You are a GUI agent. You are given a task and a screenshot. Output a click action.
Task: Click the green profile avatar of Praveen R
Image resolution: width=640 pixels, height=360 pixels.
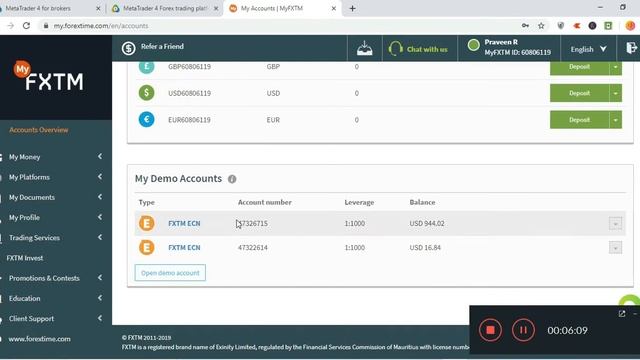[x=473, y=45]
